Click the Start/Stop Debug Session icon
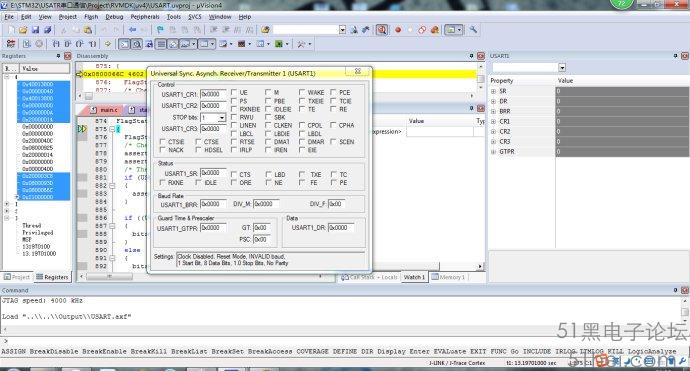The height and width of the screenshot is (371, 690). point(382,30)
